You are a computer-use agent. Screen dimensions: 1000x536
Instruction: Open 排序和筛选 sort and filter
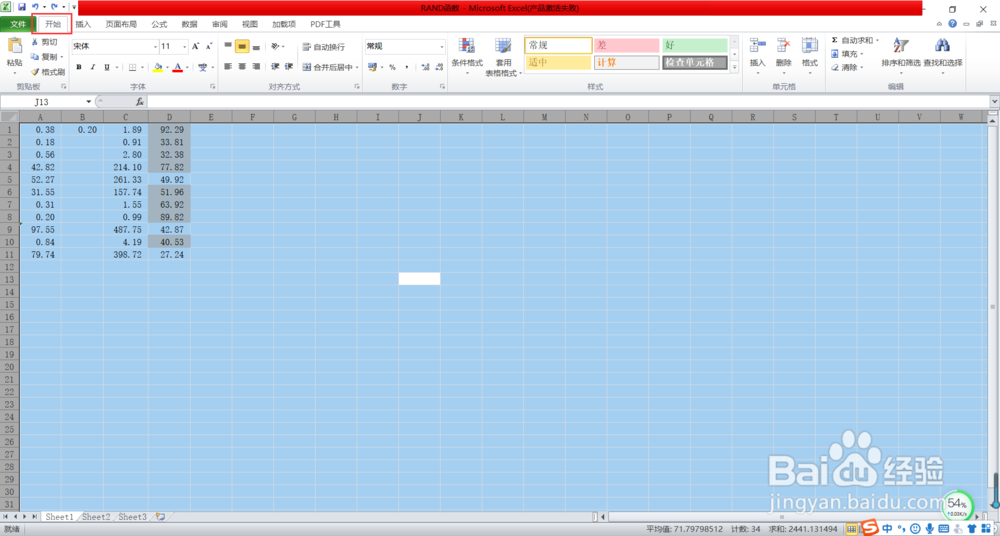901,54
